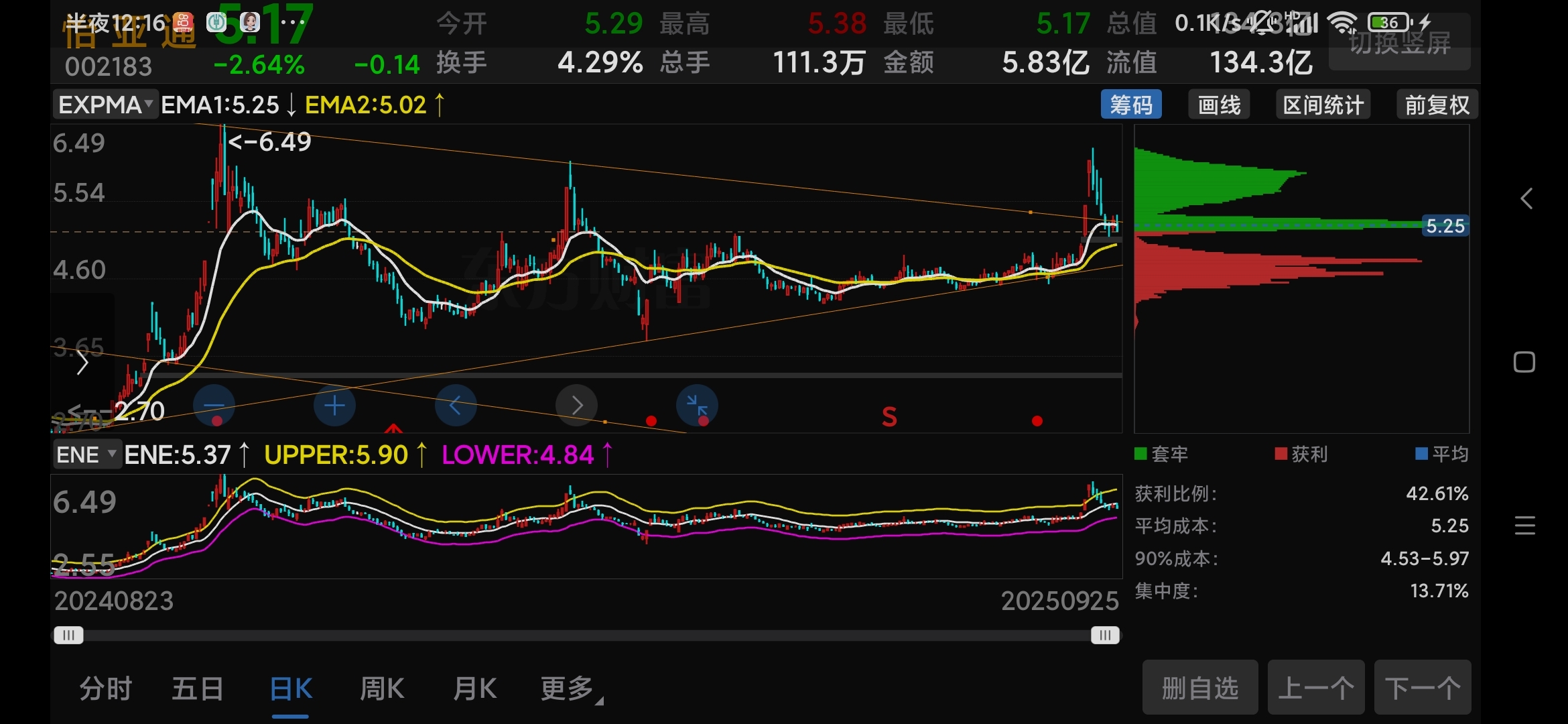Open the hamburger menu on right edge

pyautogui.click(x=1524, y=525)
